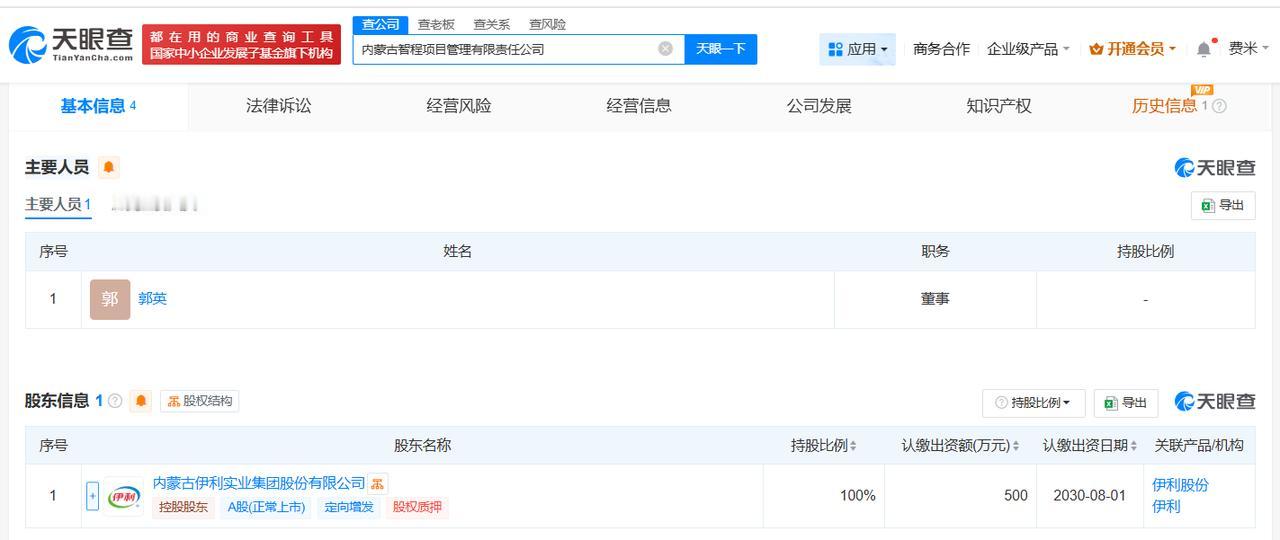
Task: Open the 伊利 related institution link
Action: pos(1167,506)
